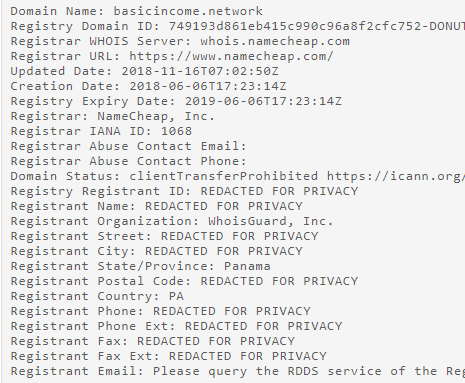Click Registrant Organization WhoisGuard, Inc.
The width and height of the screenshot is (465, 383).
(x=271, y=221)
